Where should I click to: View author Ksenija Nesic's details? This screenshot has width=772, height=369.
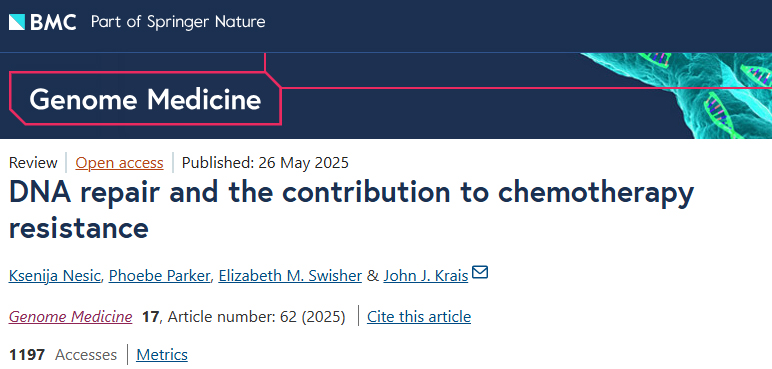pos(55,276)
